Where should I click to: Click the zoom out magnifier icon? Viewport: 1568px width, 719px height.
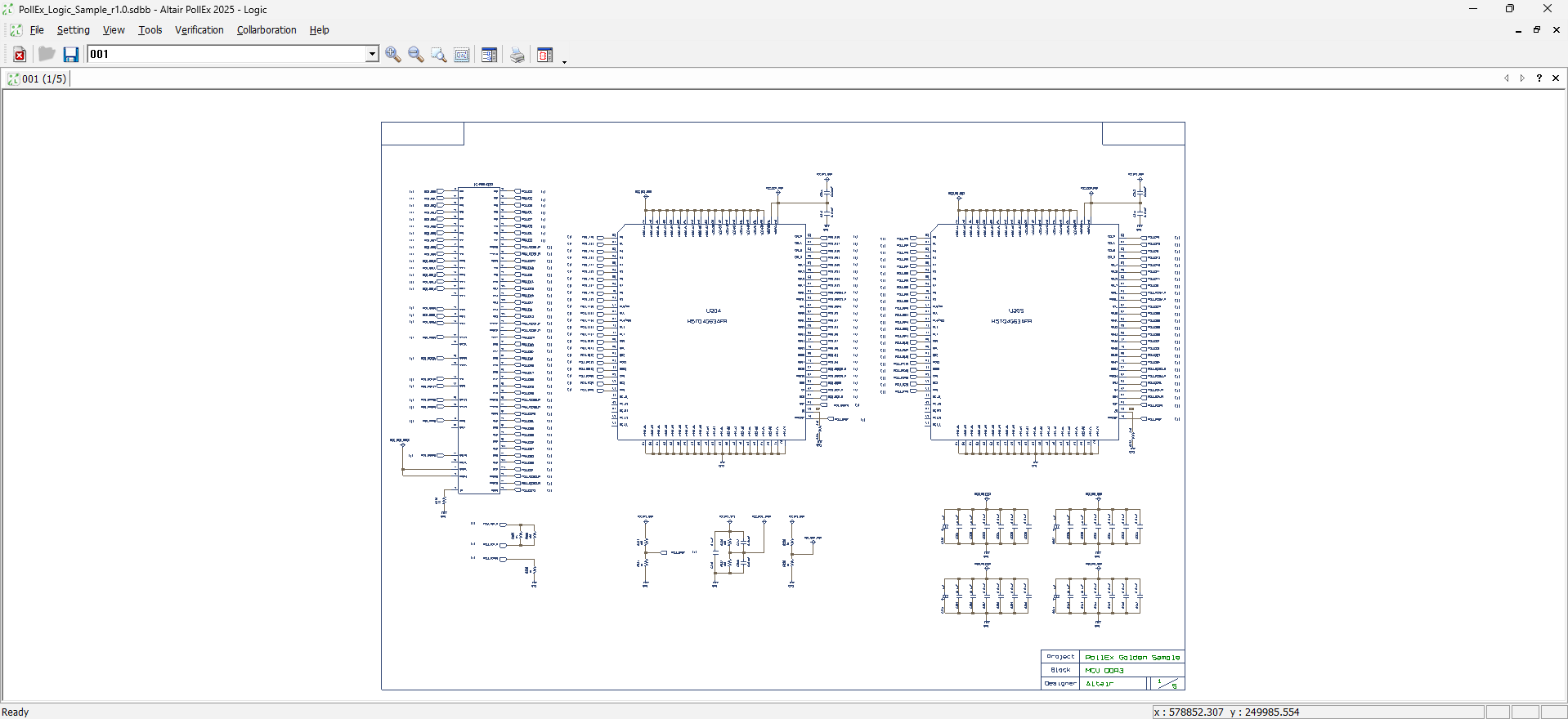point(416,55)
